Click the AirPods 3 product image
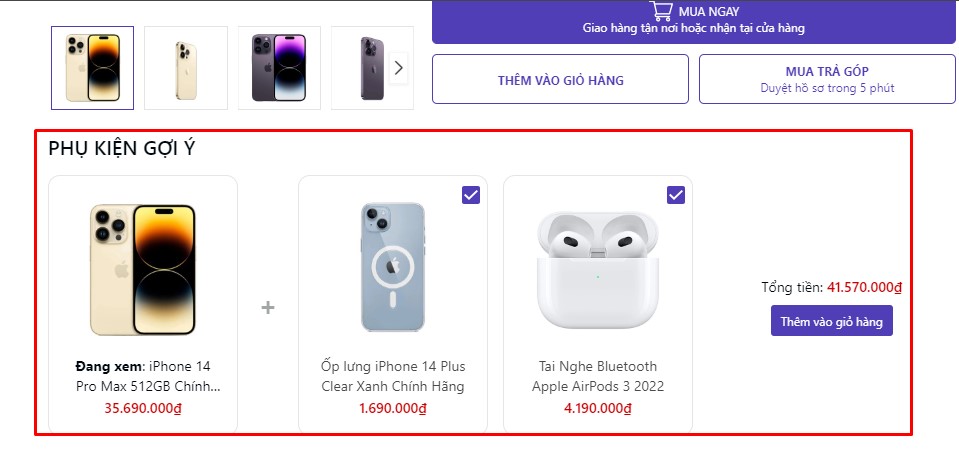The image size is (959, 466). (598, 269)
